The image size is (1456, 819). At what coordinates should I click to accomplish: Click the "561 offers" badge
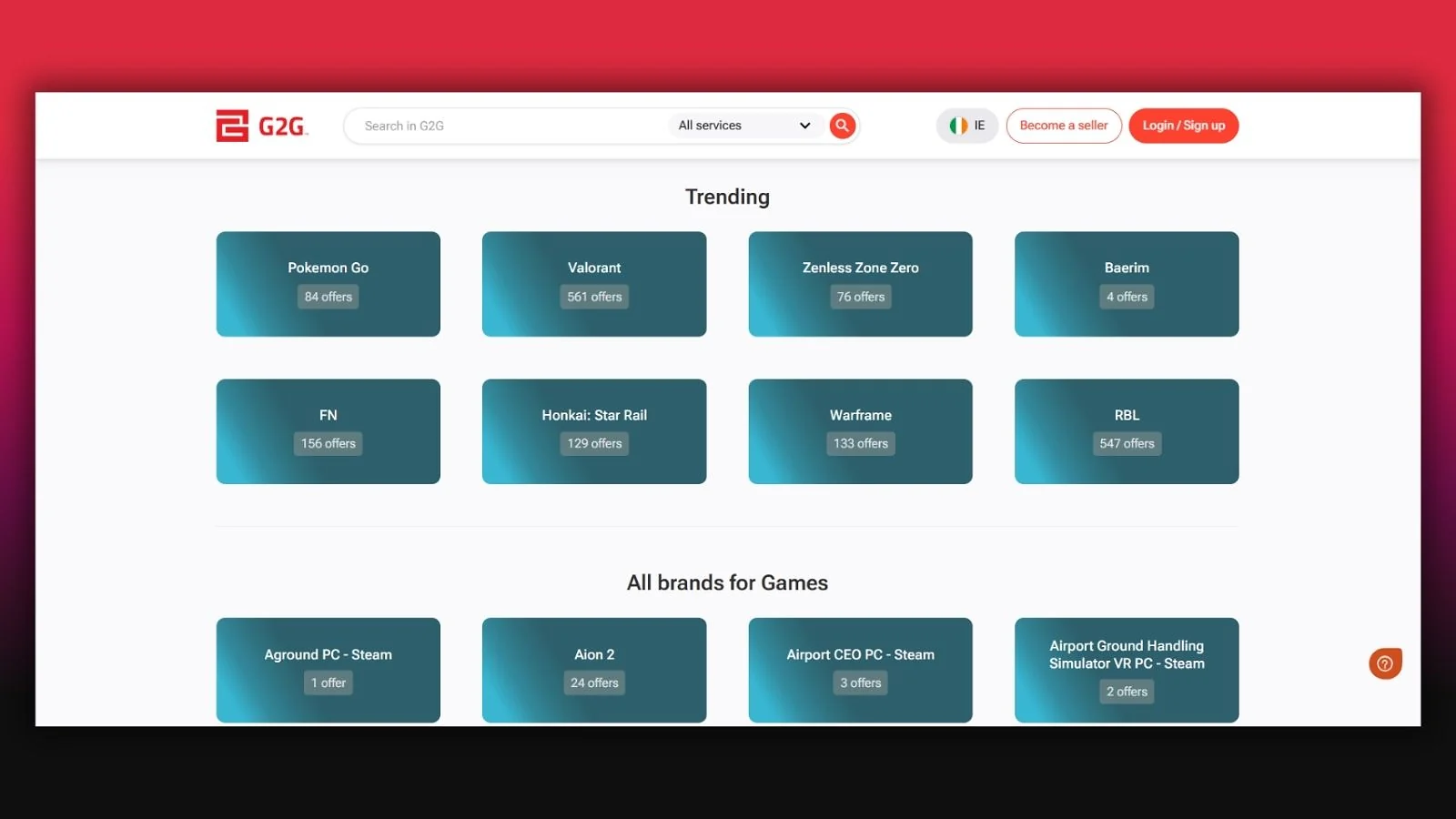[x=594, y=297]
